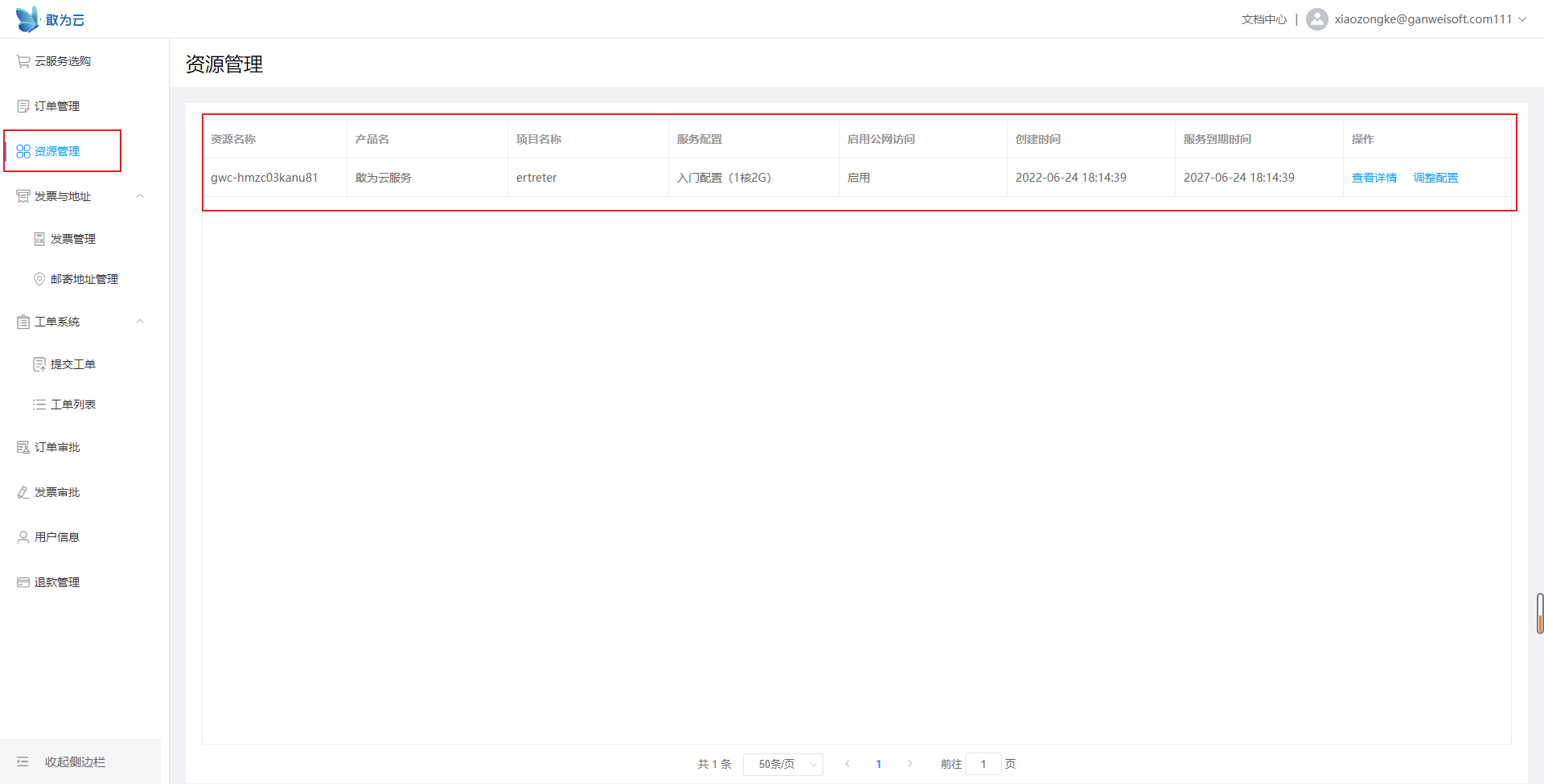Select page 1 in pagination
The height and width of the screenshot is (784, 1544).
click(879, 764)
